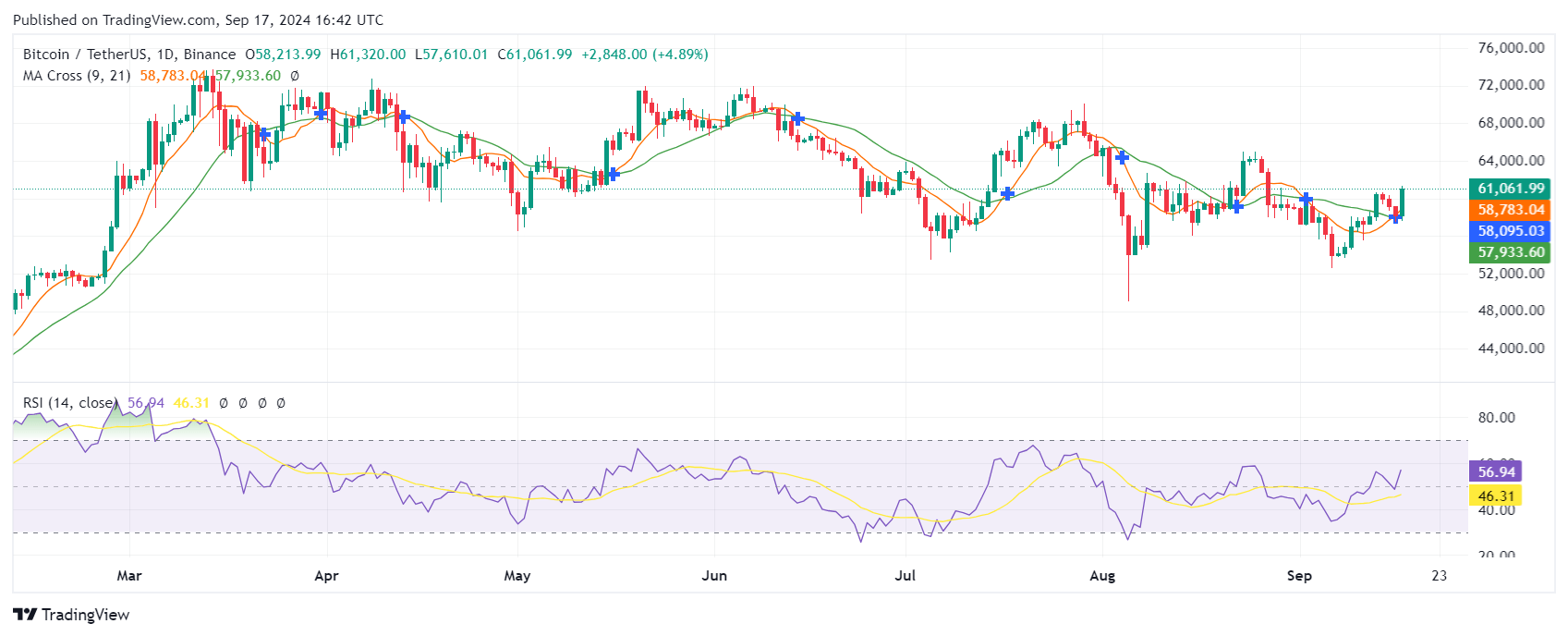Click the blue cross marker in mid-July
Viewport: 1568px width, 636px height.
tap(1007, 194)
